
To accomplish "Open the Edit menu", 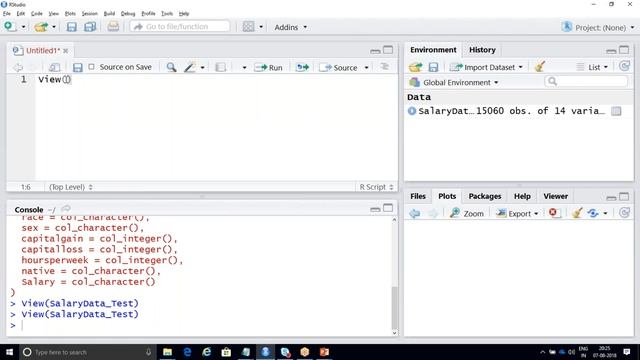I will 21,13.
